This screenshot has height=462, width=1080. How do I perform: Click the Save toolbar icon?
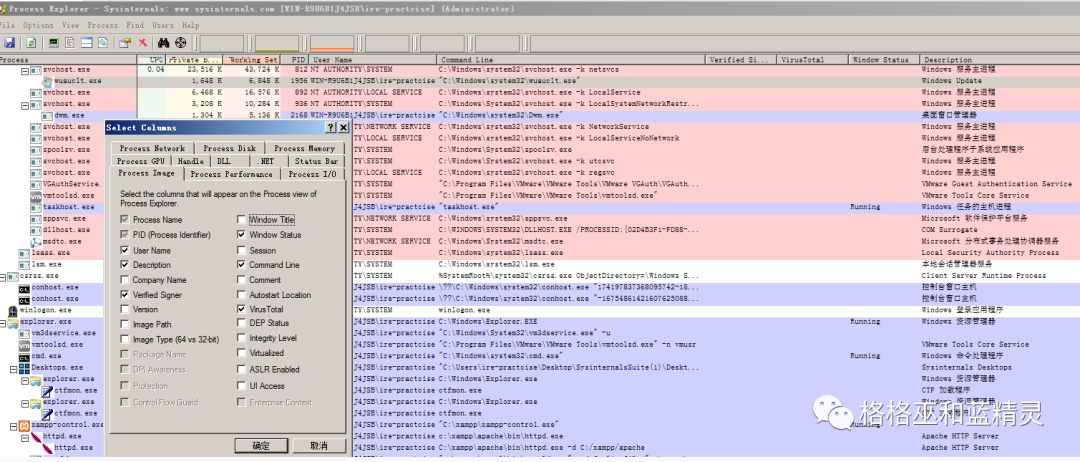point(10,43)
